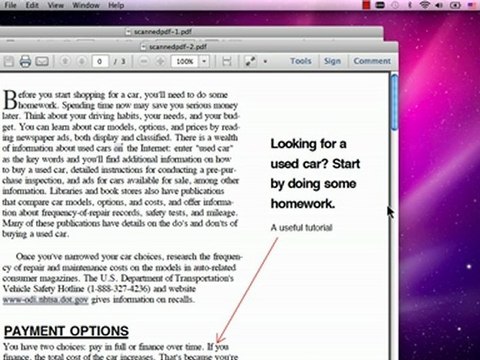
Task: Click the page number input field
Action: 100,61
